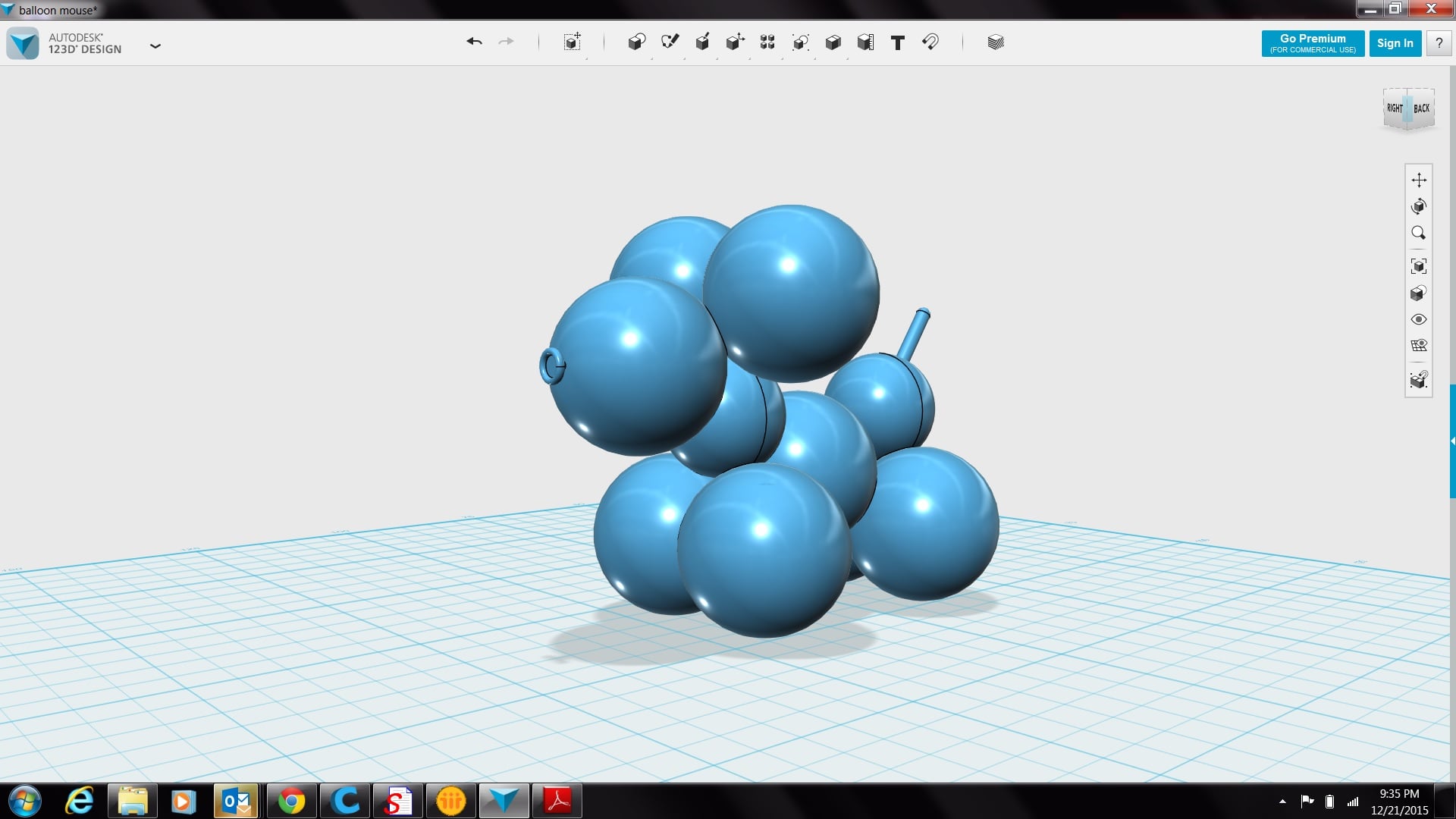Open the Sketch tools icon
Screen dimensions: 1456x819
click(x=670, y=42)
